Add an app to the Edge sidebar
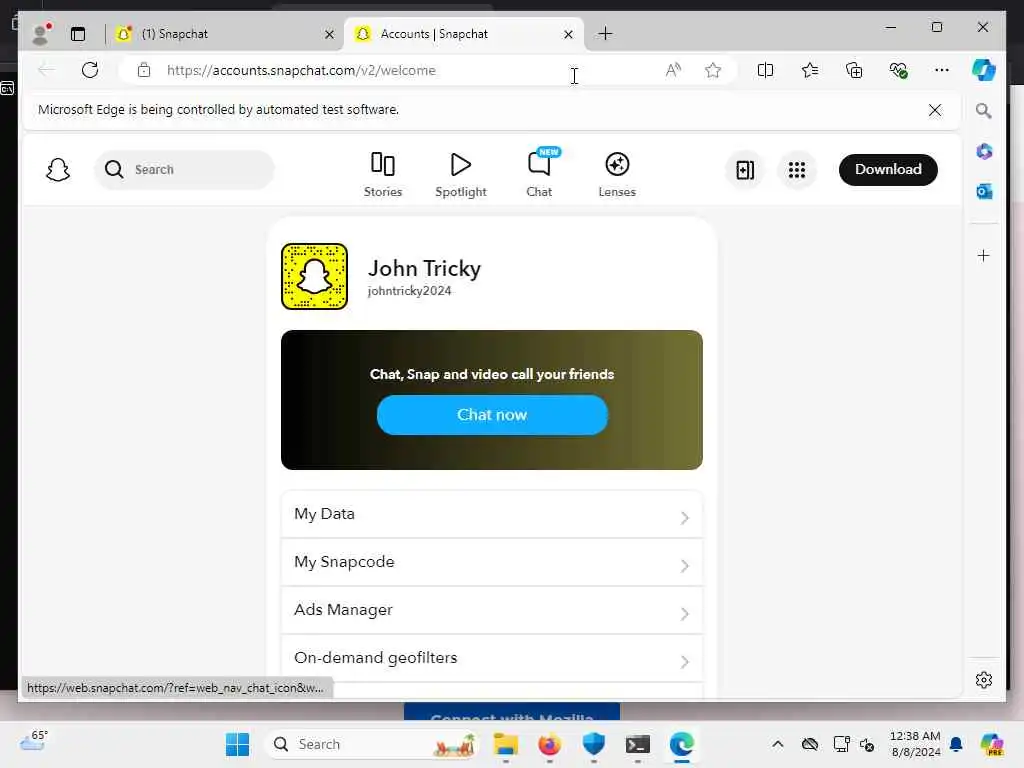Viewport: 1024px width, 768px height. (x=984, y=255)
